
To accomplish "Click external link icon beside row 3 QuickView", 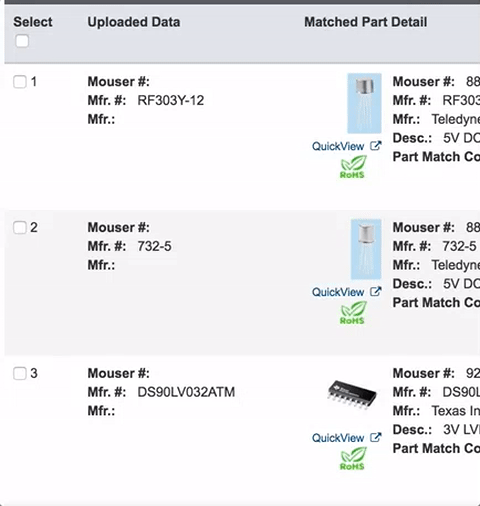I will (x=376, y=437).
